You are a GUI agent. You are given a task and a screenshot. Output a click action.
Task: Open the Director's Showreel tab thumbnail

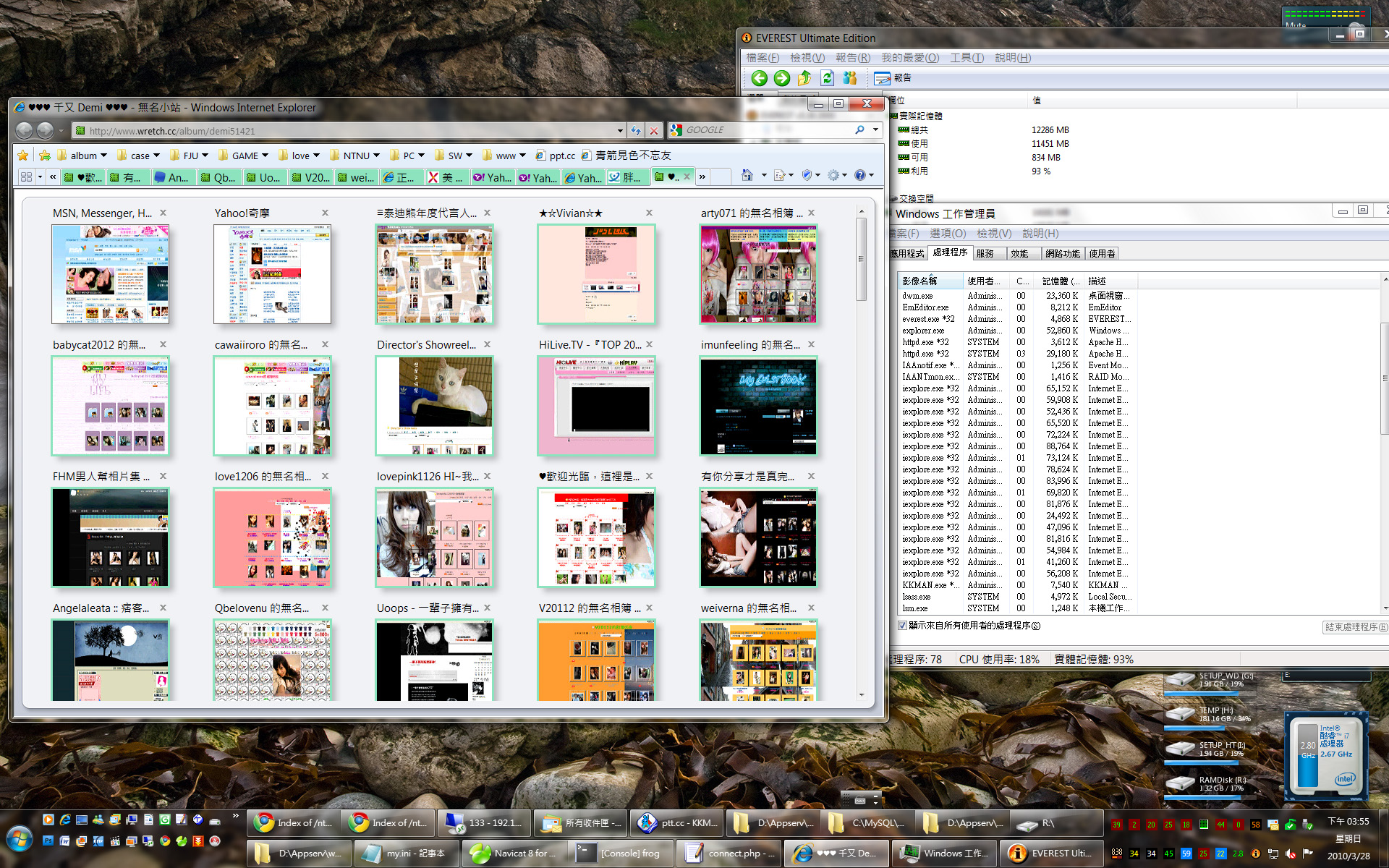tap(434, 406)
